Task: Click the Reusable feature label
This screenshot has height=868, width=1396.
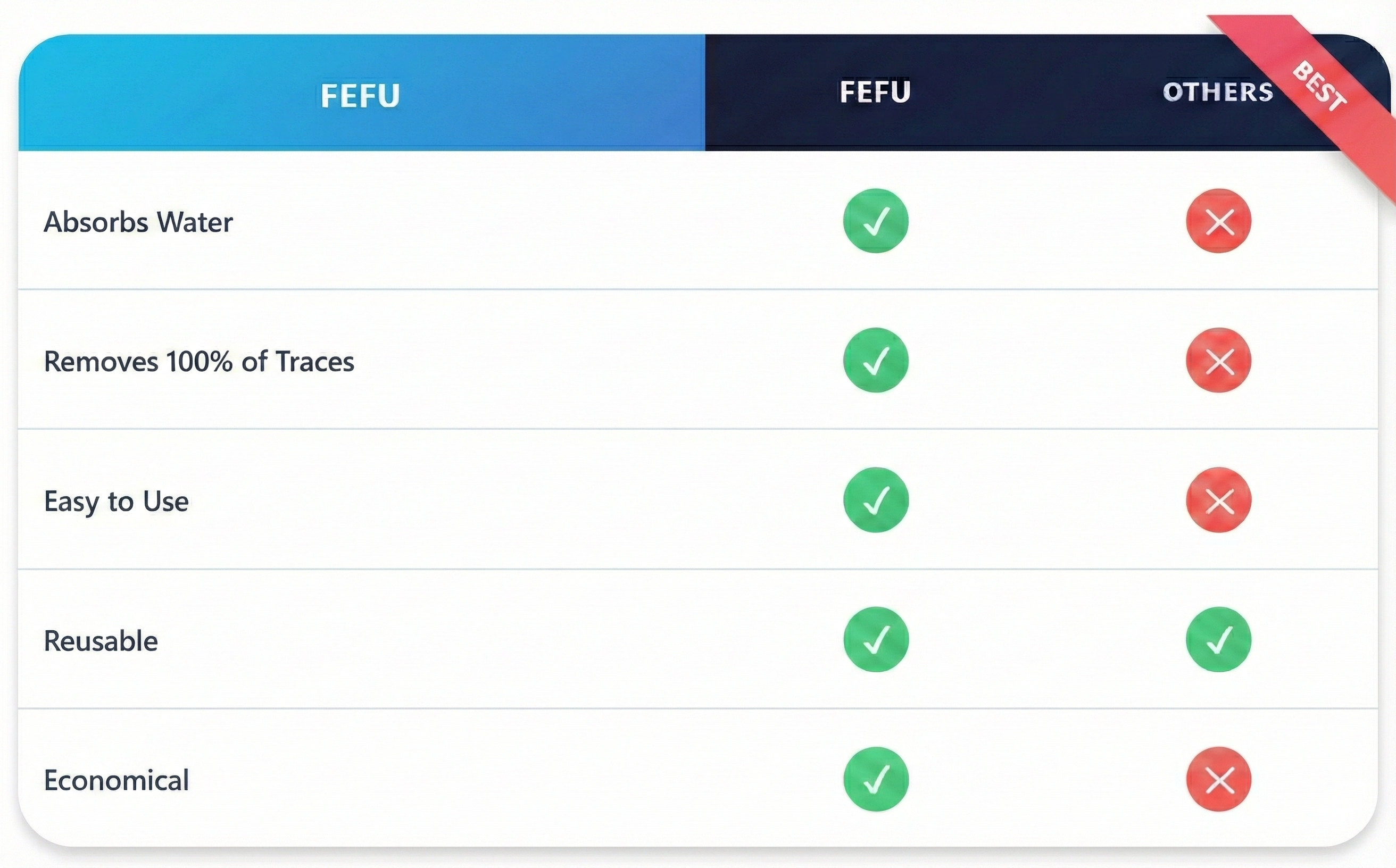Action: point(101,641)
